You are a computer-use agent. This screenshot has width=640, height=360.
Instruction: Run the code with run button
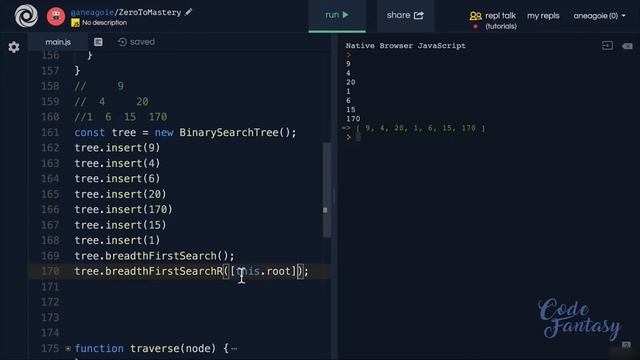pos(337,16)
